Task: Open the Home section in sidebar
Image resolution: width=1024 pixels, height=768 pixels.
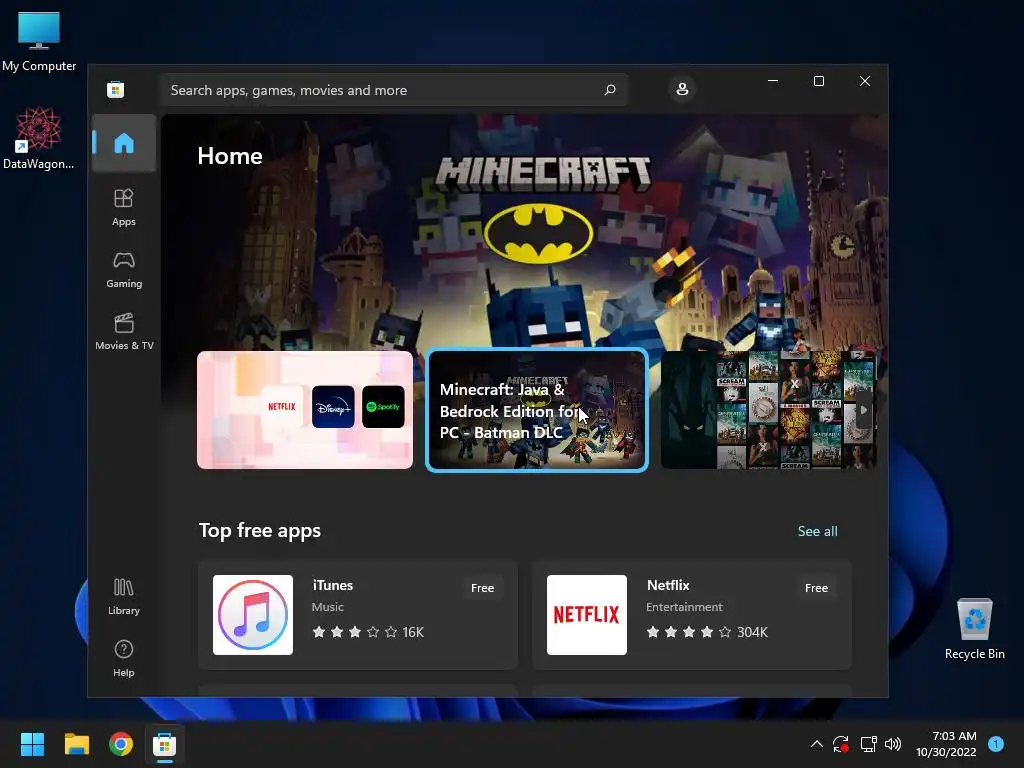Action: coord(123,143)
